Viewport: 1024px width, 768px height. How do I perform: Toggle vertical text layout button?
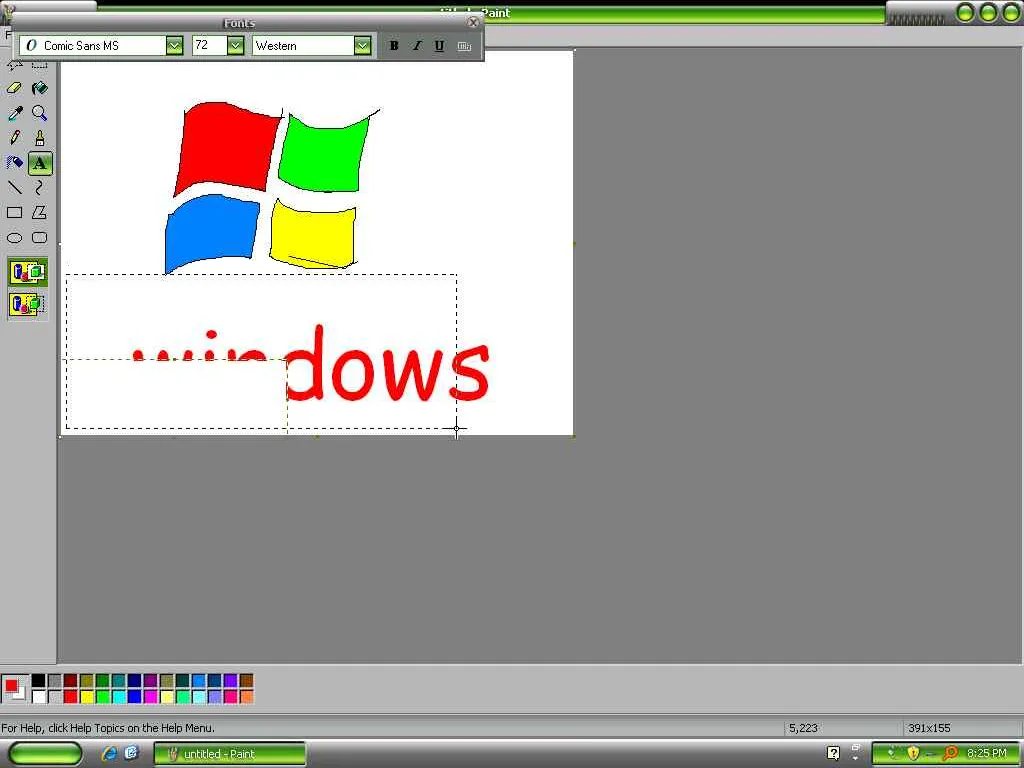click(x=464, y=46)
